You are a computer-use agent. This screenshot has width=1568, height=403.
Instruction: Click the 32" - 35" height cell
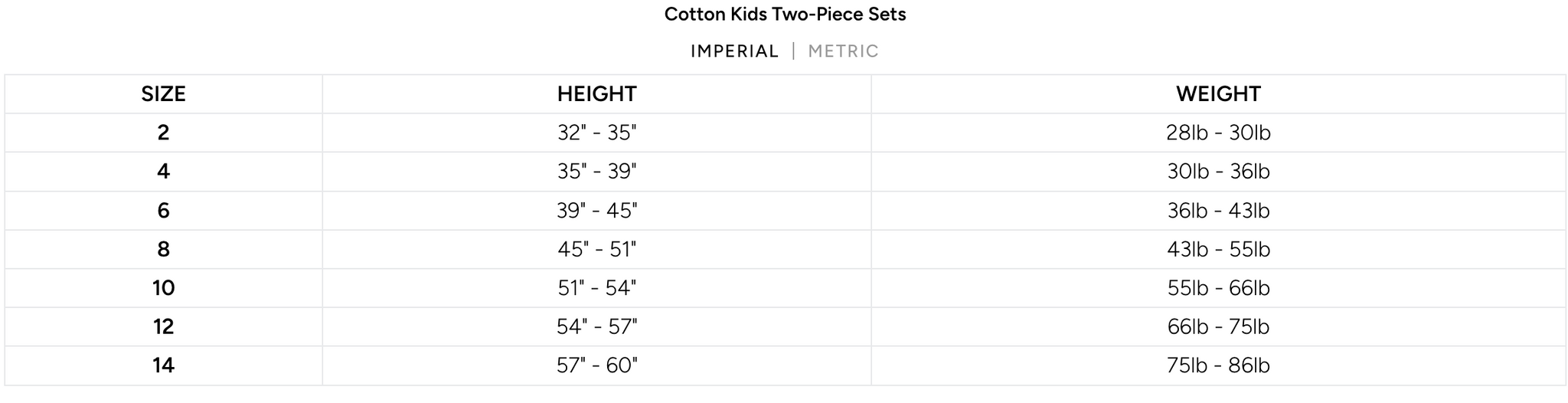(x=596, y=133)
